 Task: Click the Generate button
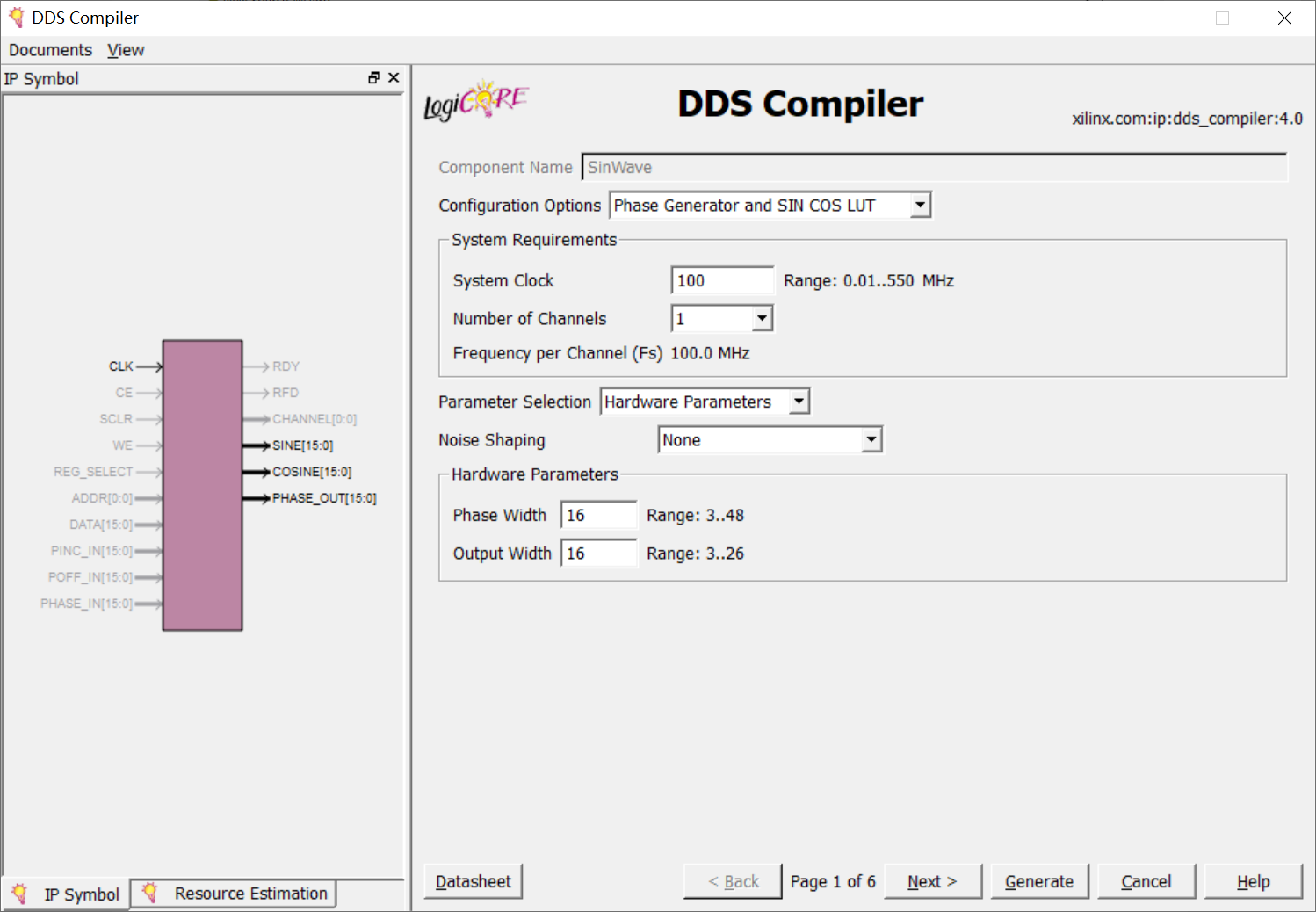(1039, 881)
